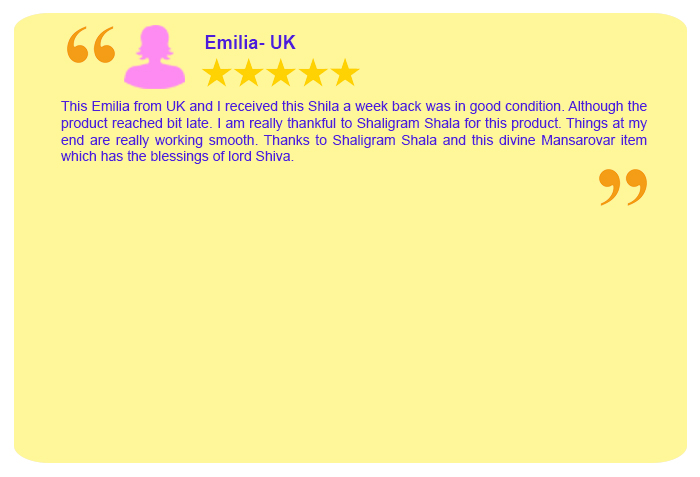Click UK in the reviewer heading
Viewport: 700px width, 477px height.
pos(283,43)
